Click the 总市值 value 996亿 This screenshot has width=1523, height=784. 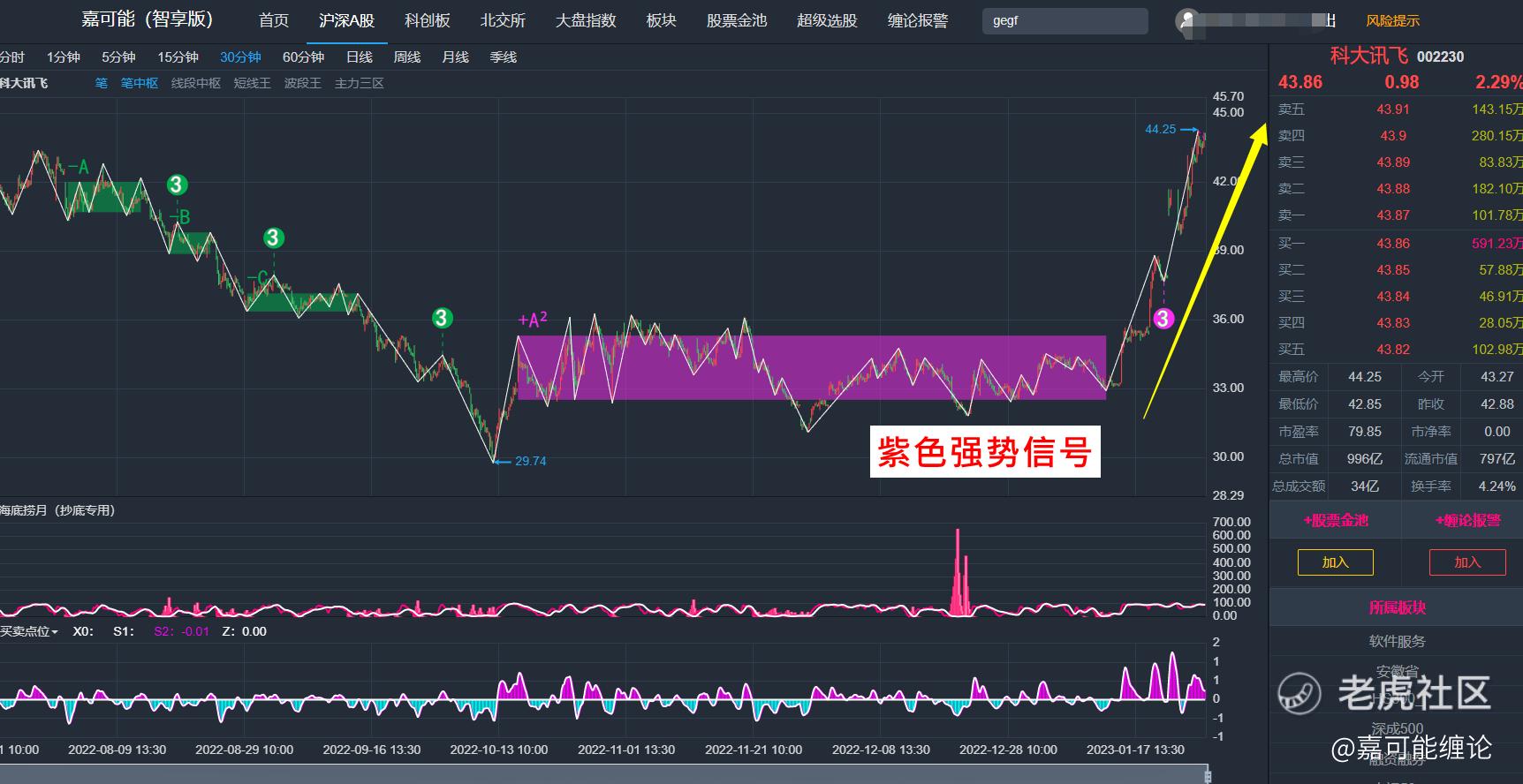click(x=1365, y=459)
